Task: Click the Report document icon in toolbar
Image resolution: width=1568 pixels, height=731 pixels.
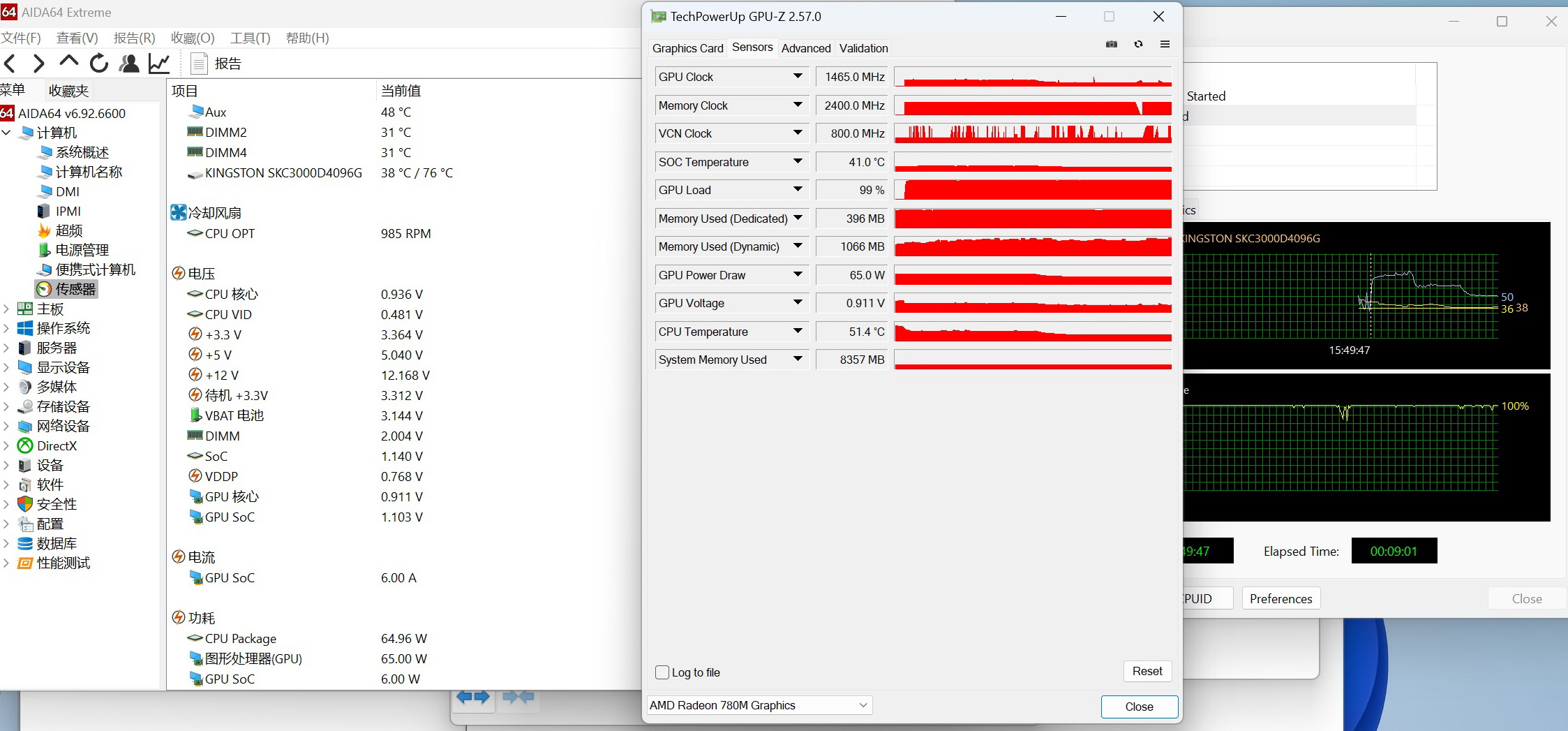Action: [x=199, y=64]
